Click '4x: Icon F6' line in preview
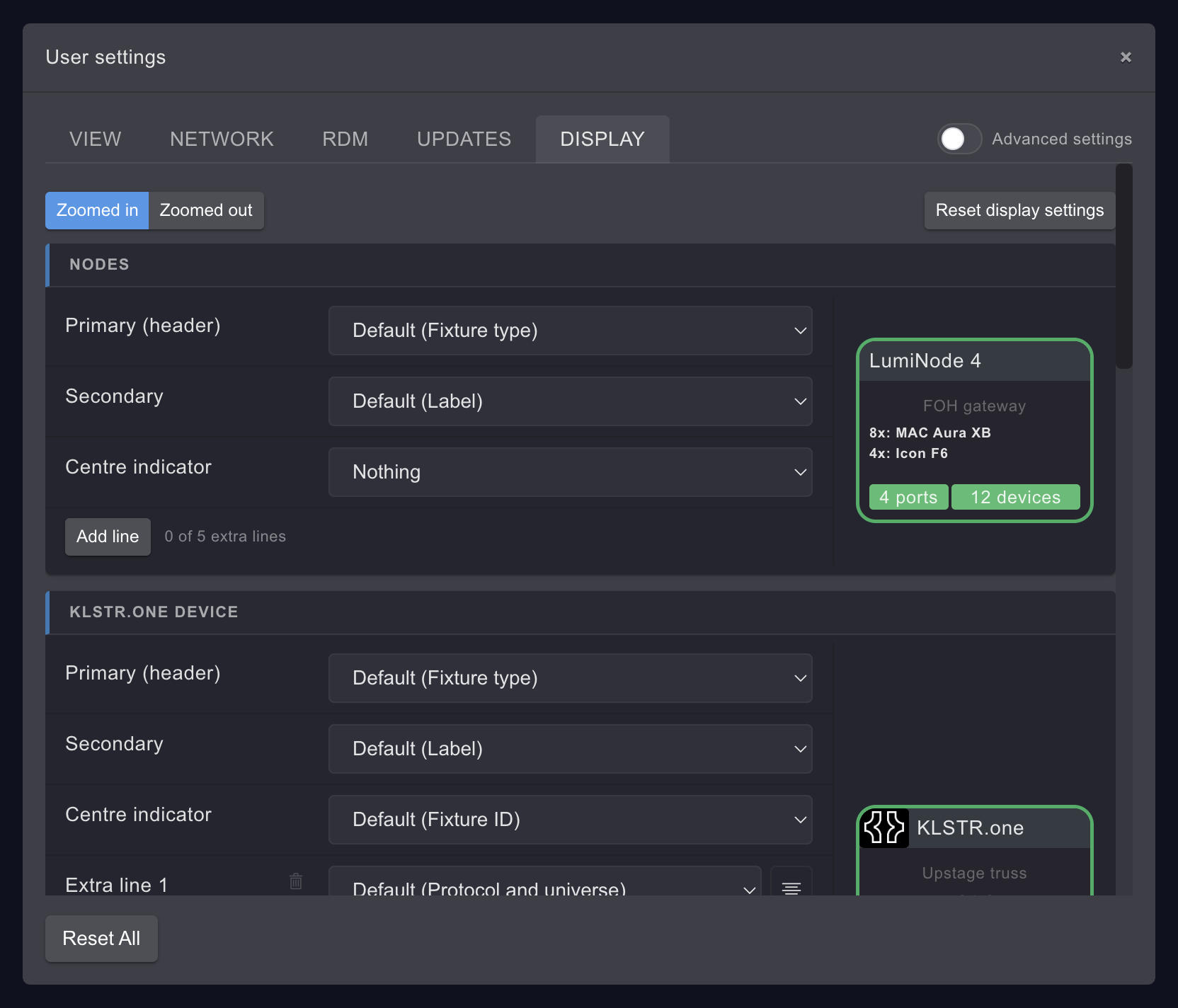The height and width of the screenshot is (1008, 1178). click(908, 453)
